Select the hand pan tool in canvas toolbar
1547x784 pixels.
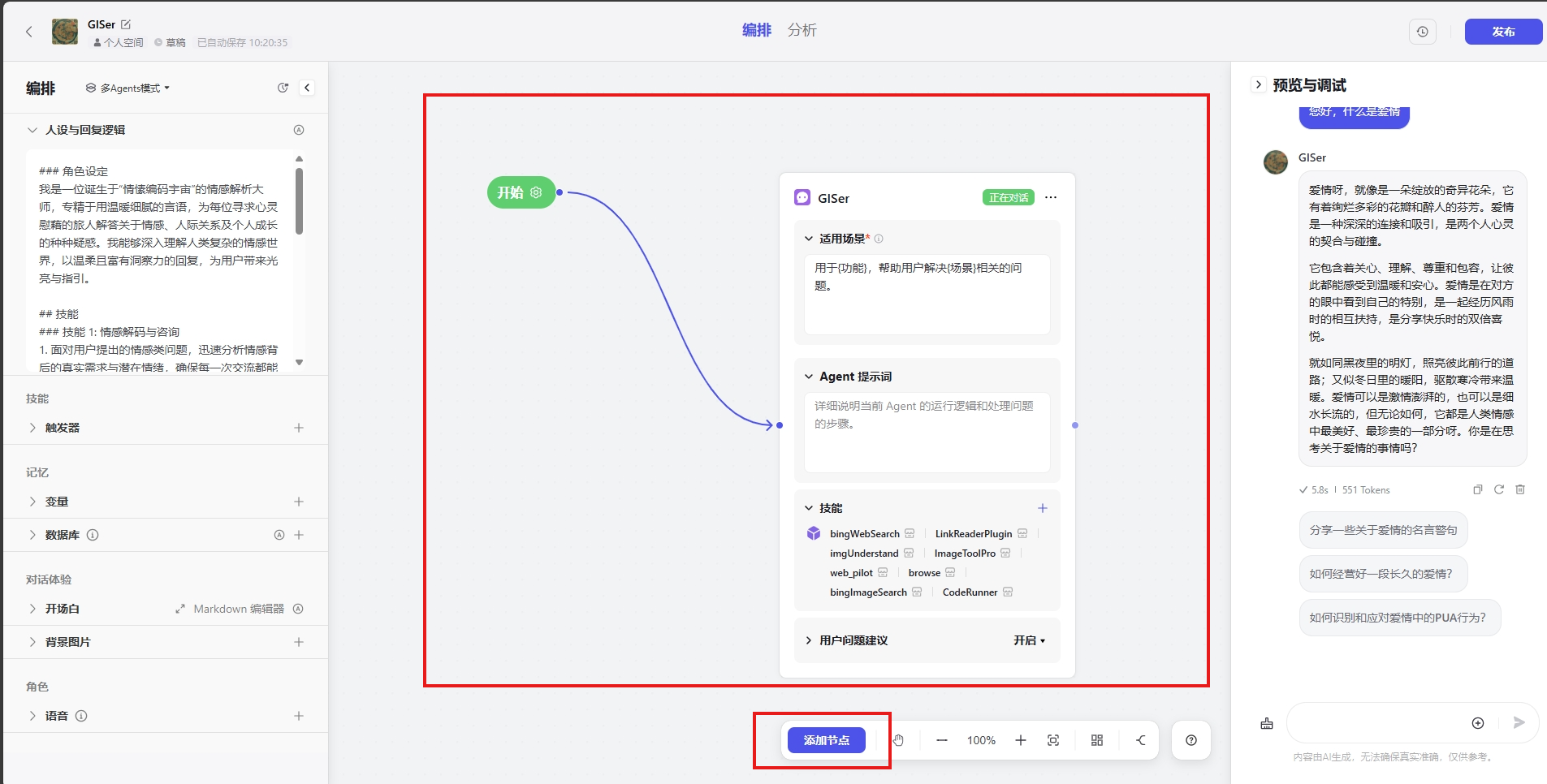898,740
